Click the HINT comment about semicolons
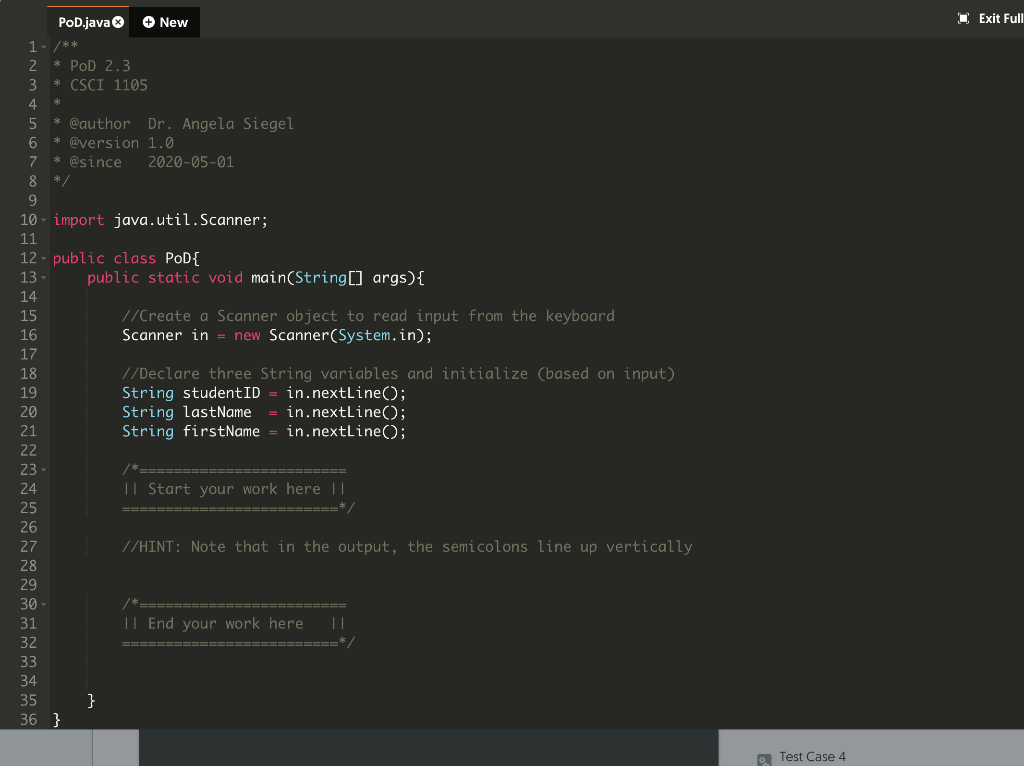Viewport: 1024px width, 766px height. (400, 546)
